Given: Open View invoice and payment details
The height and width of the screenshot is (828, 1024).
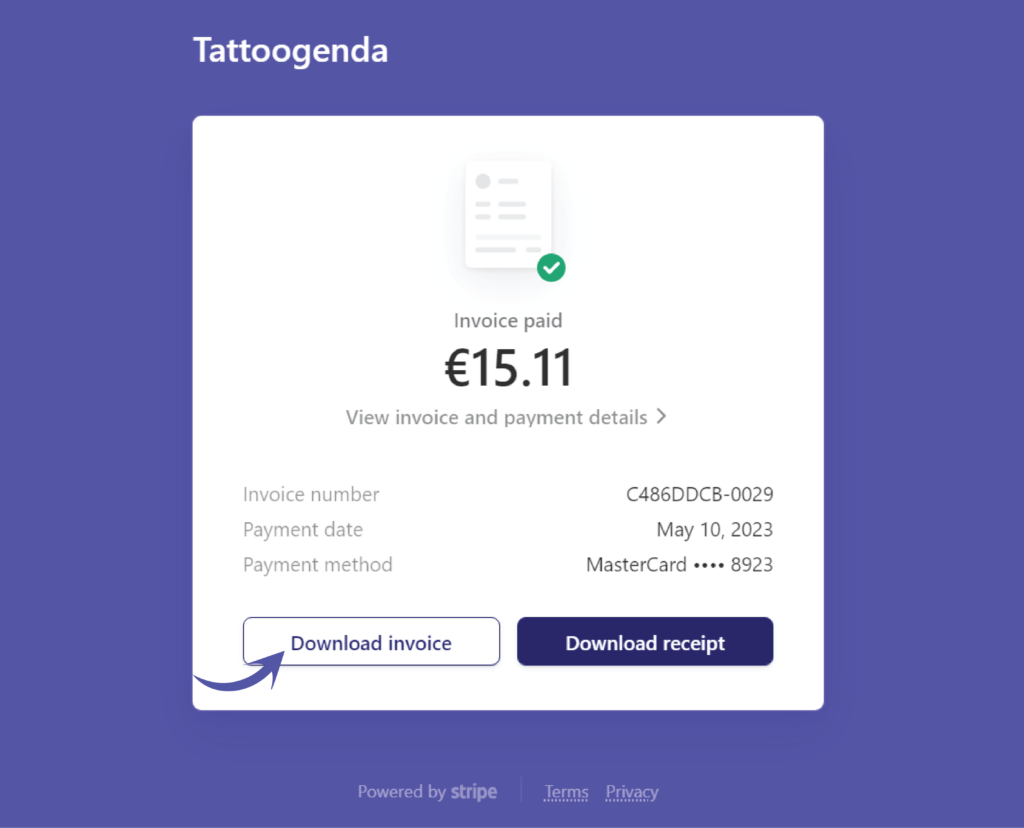Looking at the screenshot, I should tap(496, 417).
